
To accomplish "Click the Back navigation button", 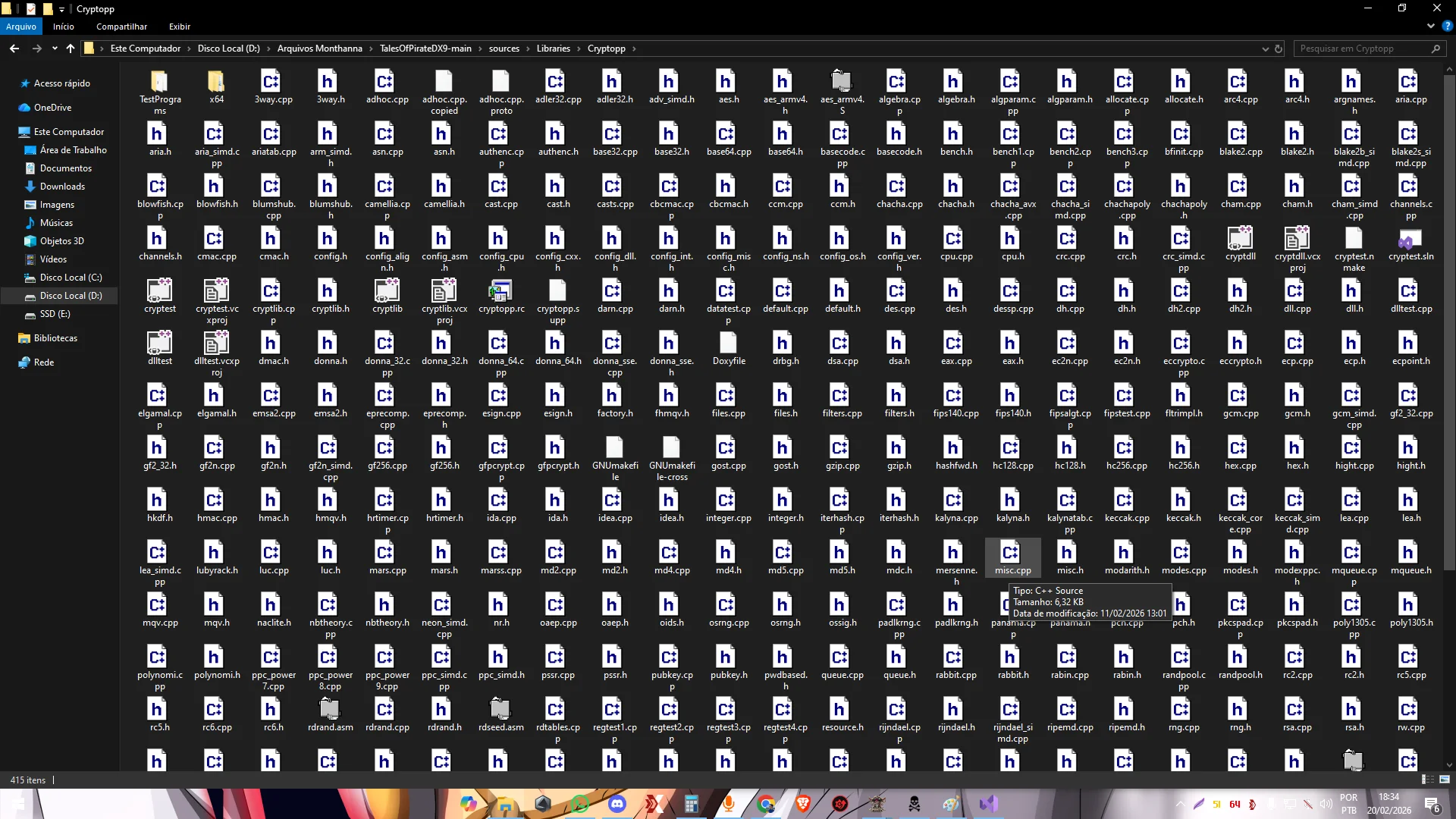I will click(14, 48).
